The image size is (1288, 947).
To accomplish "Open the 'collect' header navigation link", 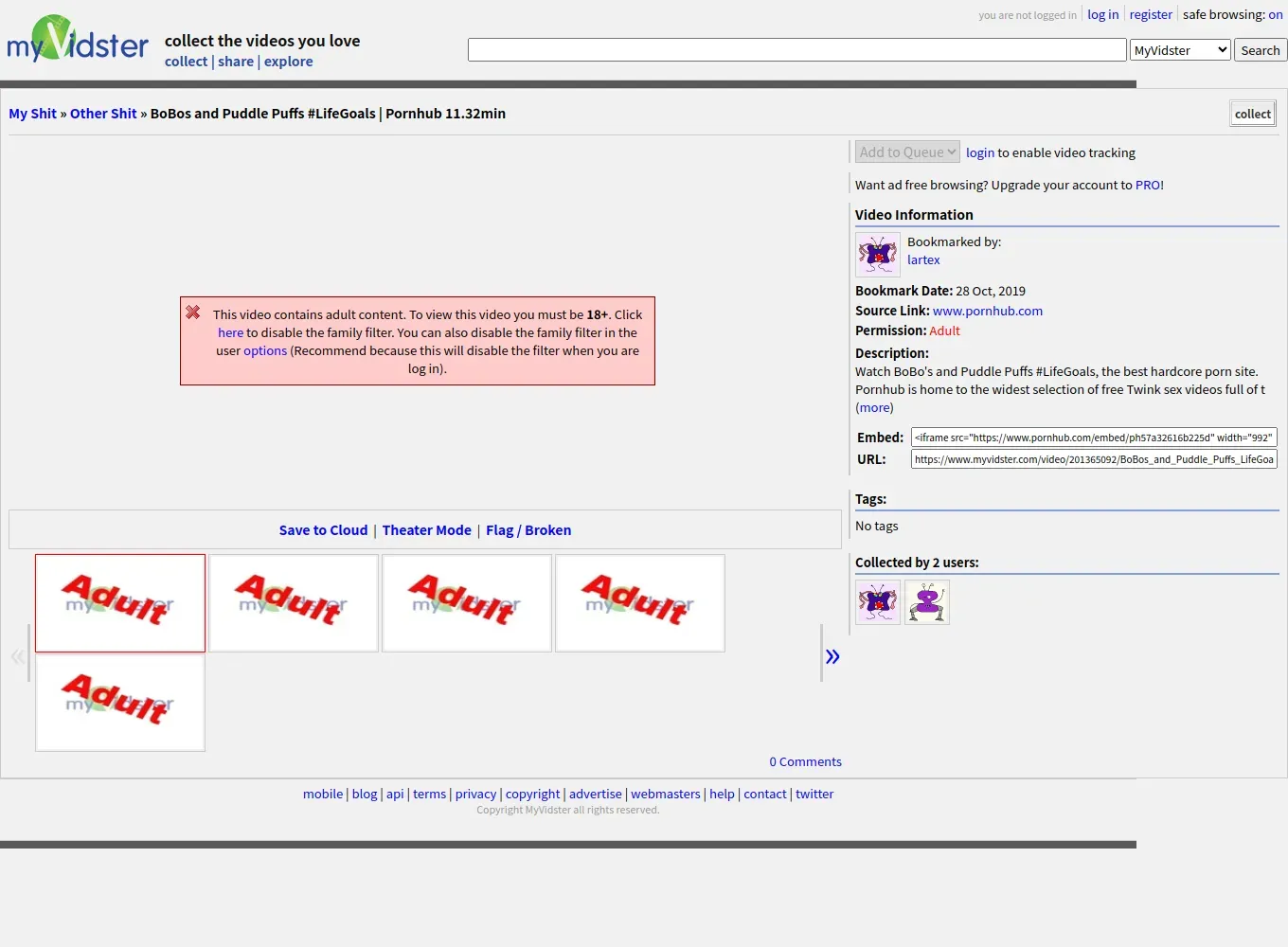I will [x=186, y=62].
